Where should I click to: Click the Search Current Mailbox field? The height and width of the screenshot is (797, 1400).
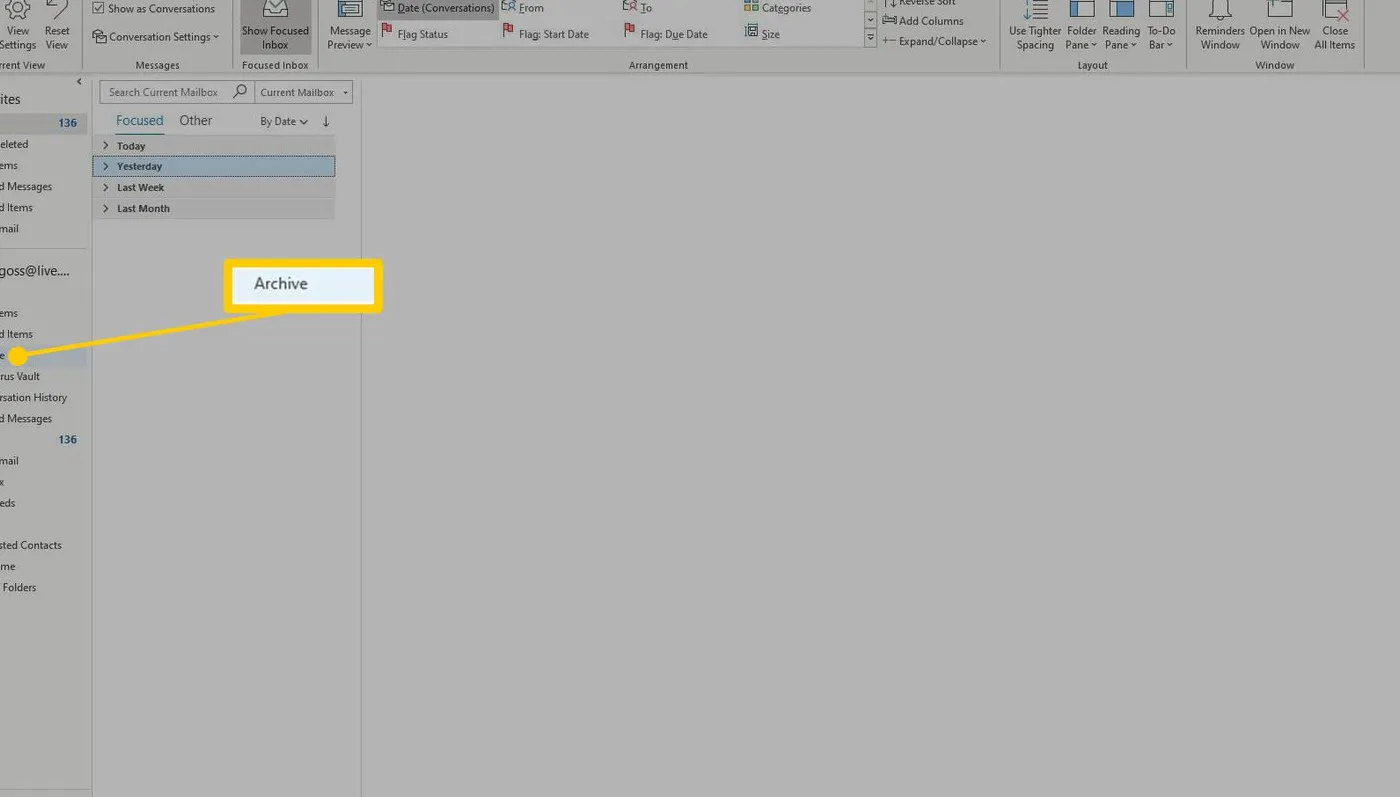coord(165,91)
